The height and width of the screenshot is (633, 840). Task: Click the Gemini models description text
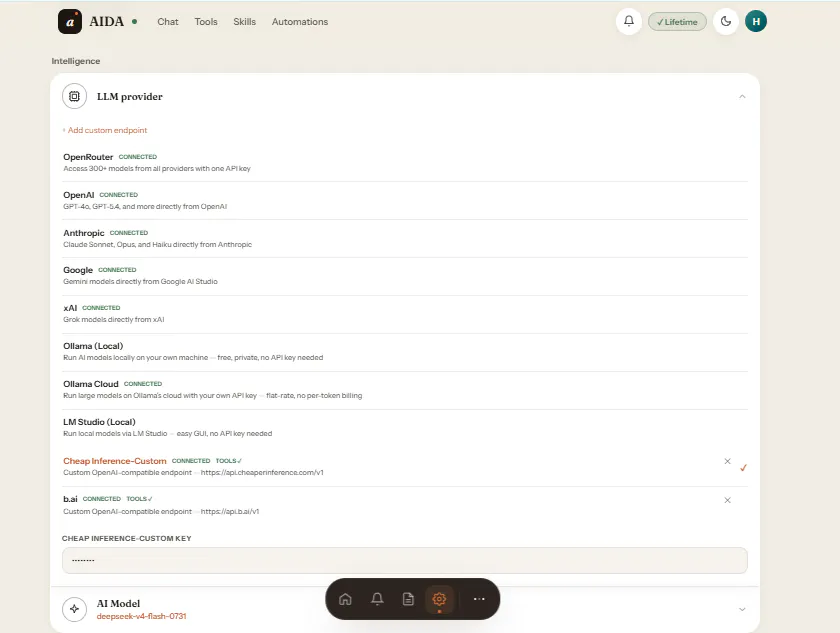[x=140, y=282]
